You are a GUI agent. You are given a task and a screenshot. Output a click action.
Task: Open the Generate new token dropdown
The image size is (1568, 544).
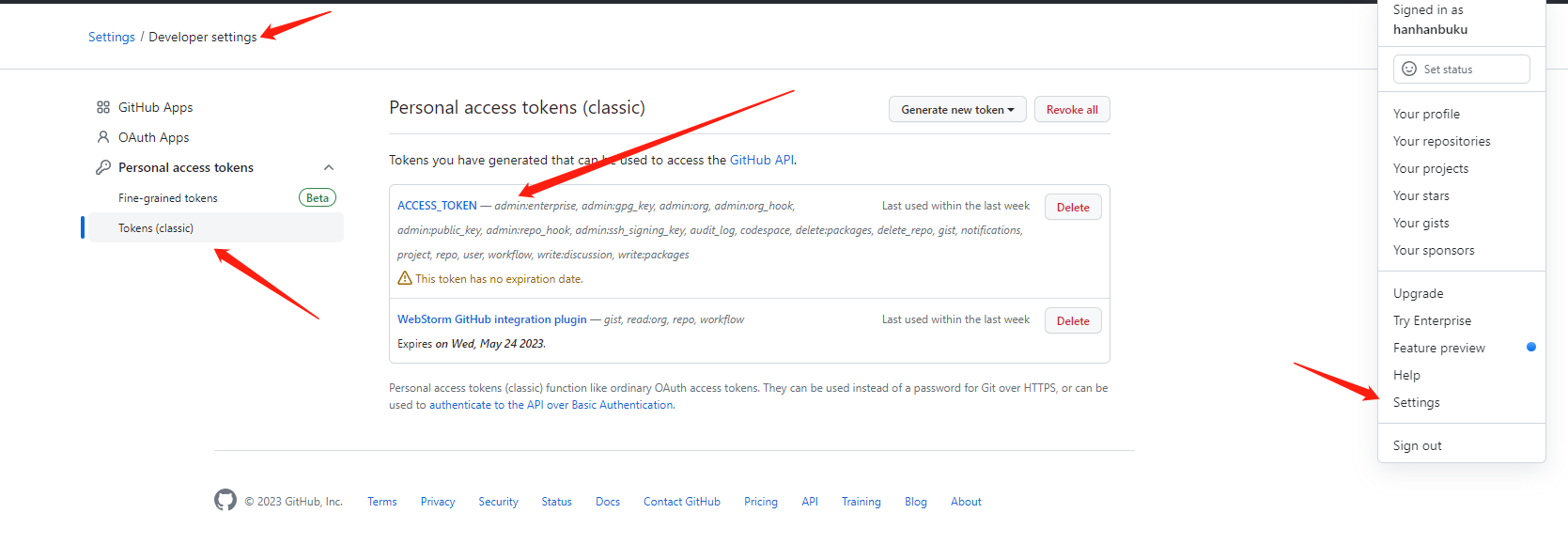[x=957, y=109]
